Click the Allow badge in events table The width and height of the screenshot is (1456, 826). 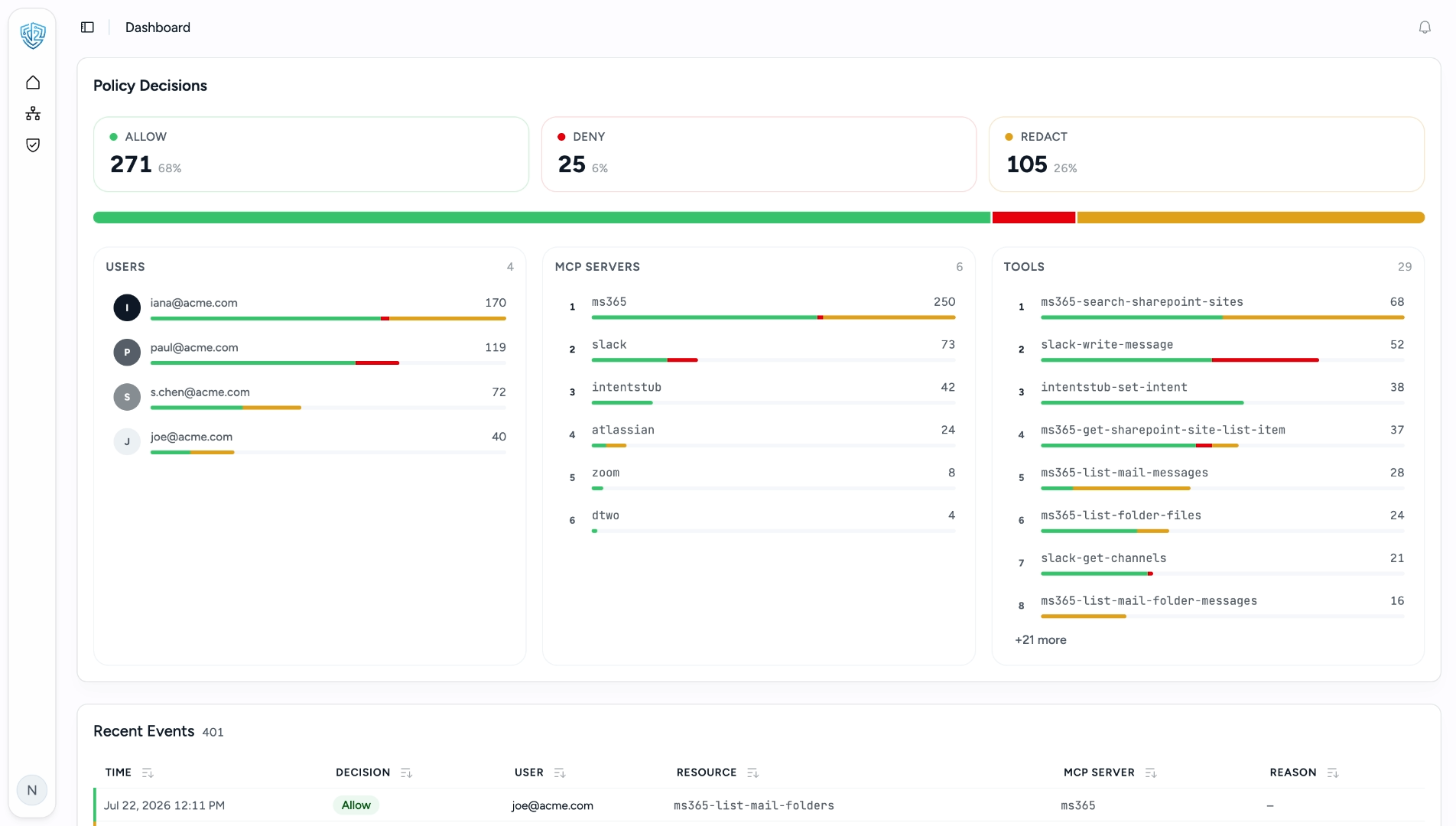[x=356, y=805]
